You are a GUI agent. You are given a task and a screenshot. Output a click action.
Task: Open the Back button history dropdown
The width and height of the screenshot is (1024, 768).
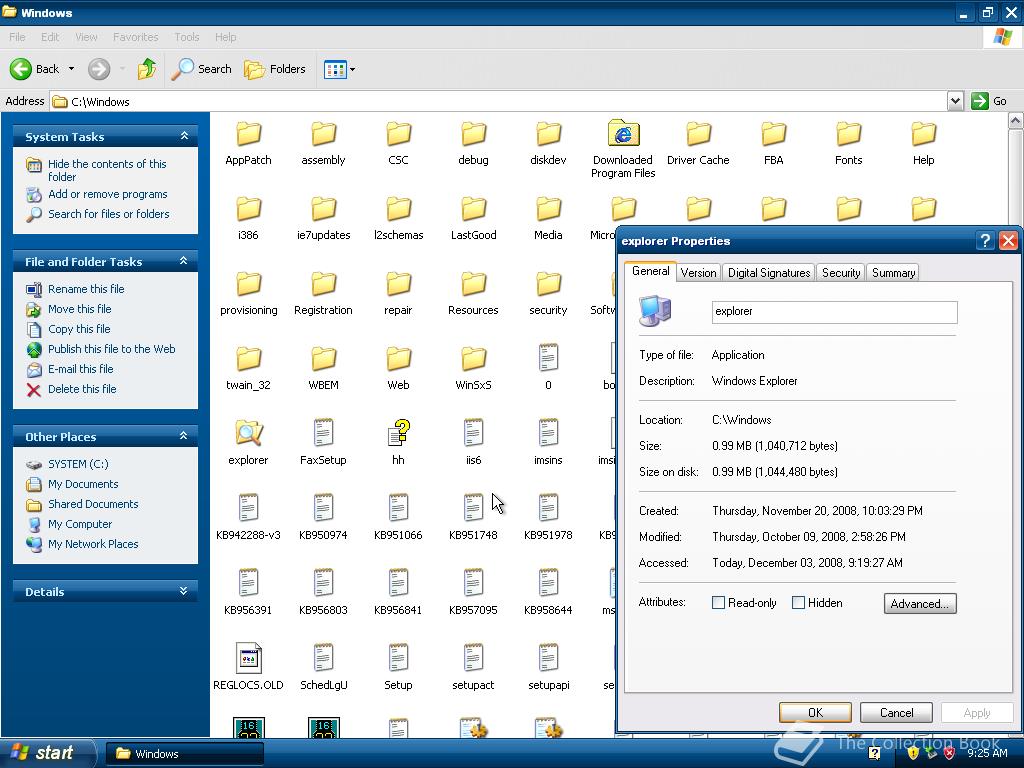click(71, 69)
